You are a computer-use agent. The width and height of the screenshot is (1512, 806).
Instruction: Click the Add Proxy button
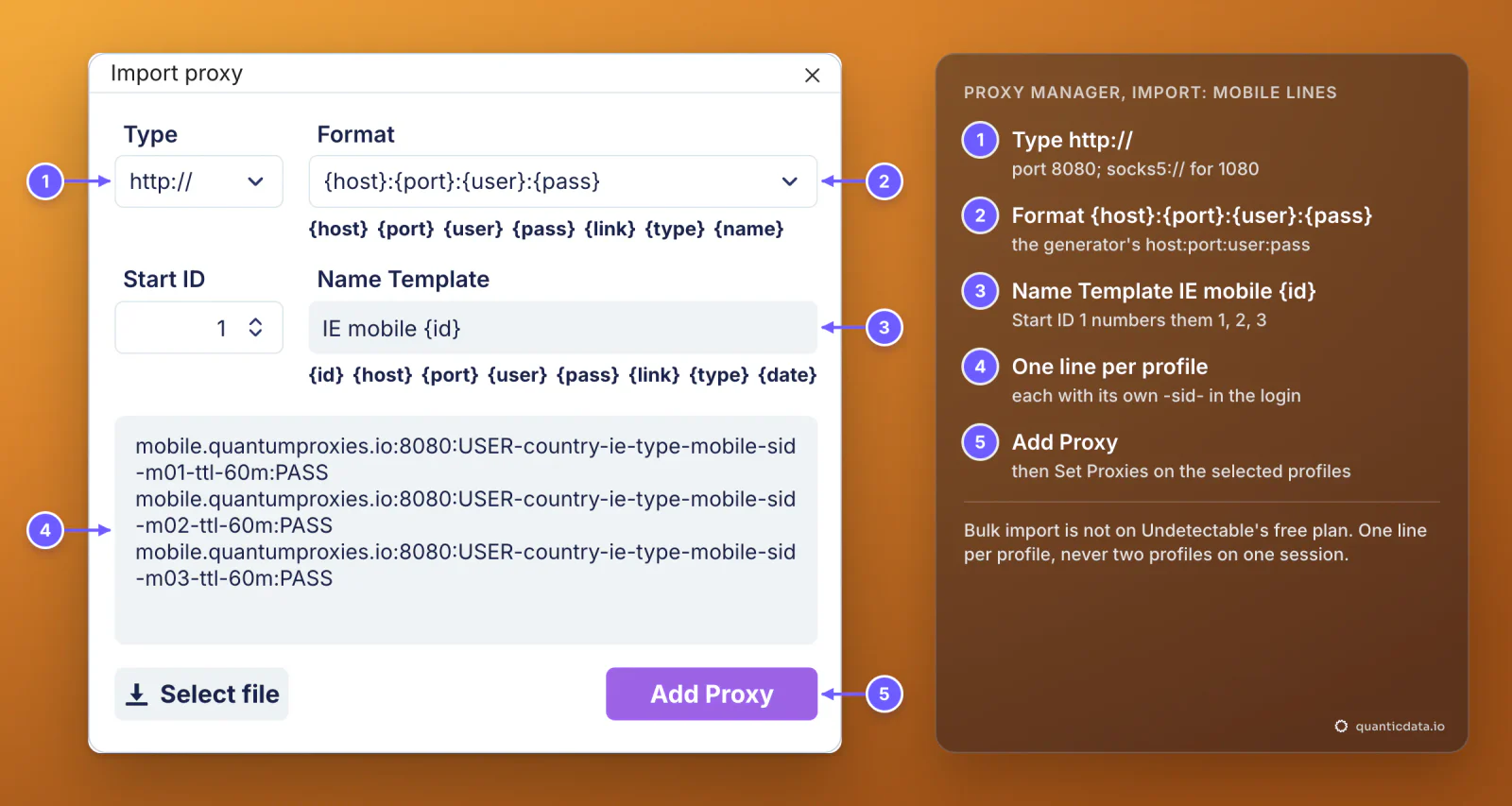[712, 695]
